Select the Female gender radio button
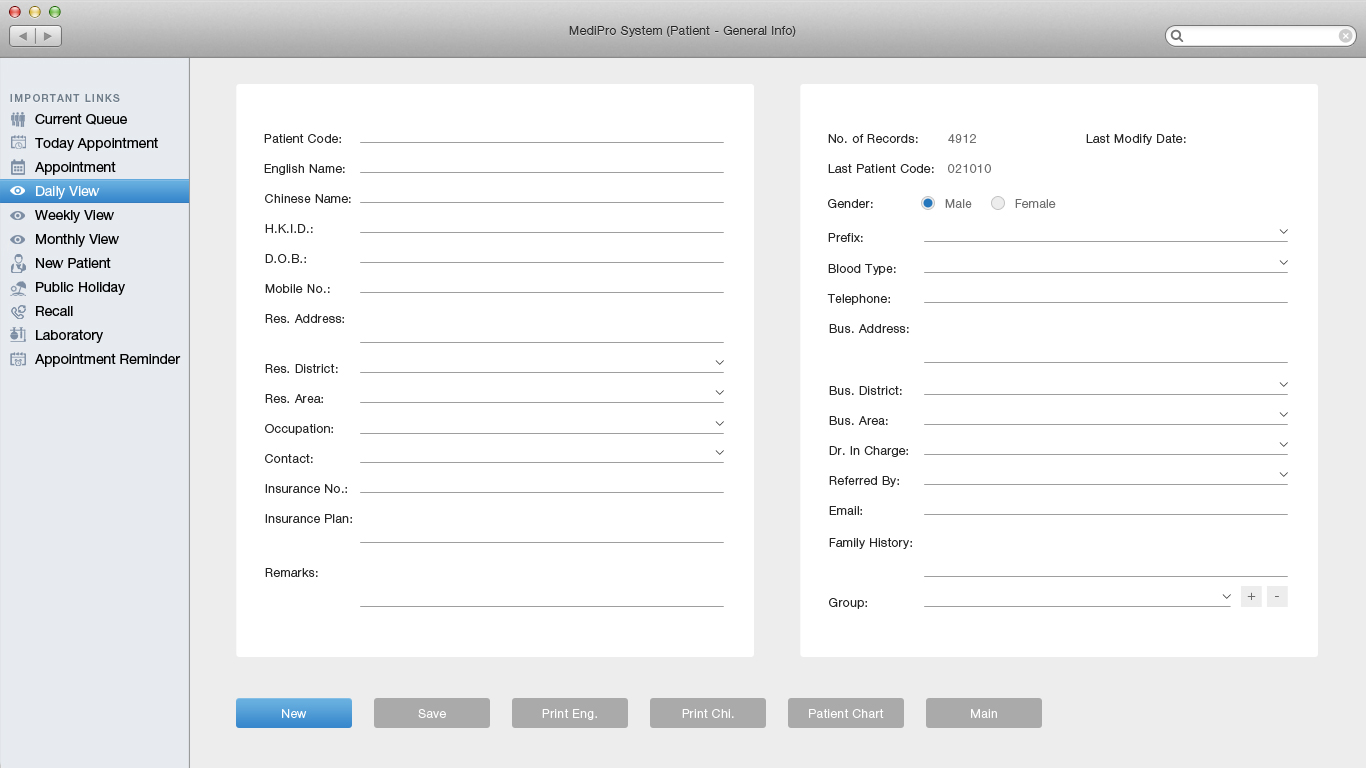The height and width of the screenshot is (768, 1366). (998, 203)
